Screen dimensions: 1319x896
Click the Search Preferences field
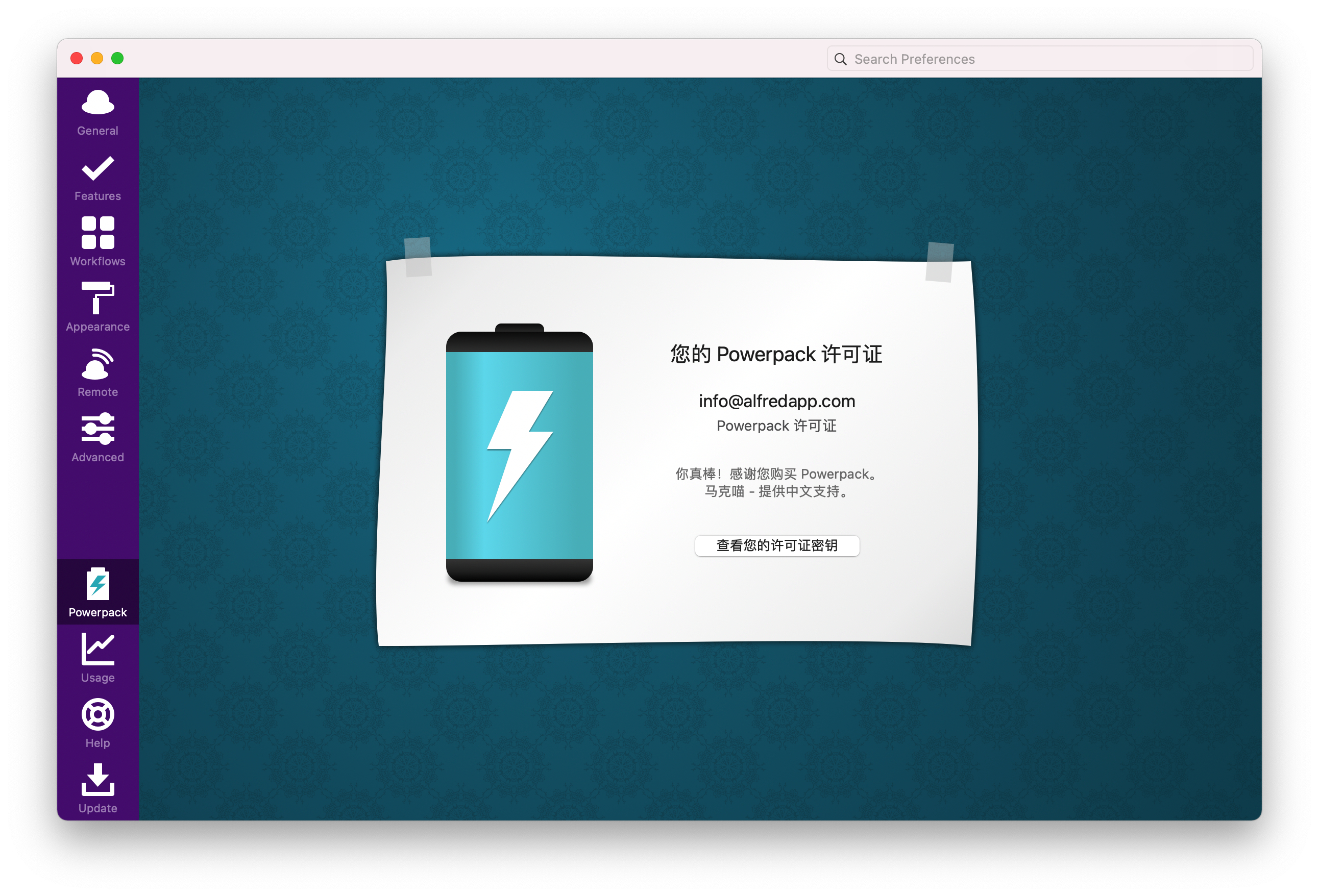[1040, 59]
